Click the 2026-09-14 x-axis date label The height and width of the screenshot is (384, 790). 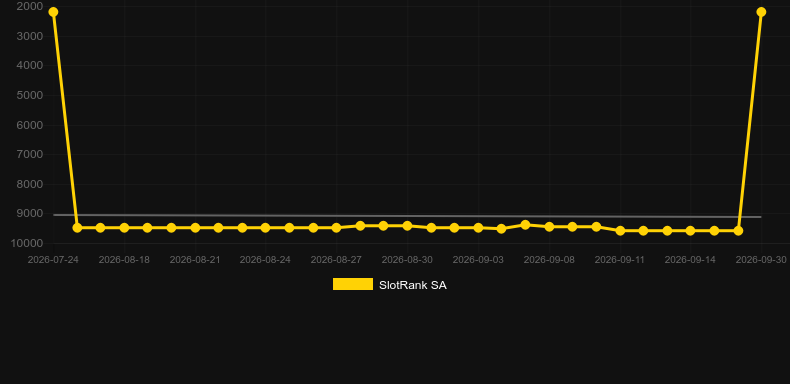(690, 260)
